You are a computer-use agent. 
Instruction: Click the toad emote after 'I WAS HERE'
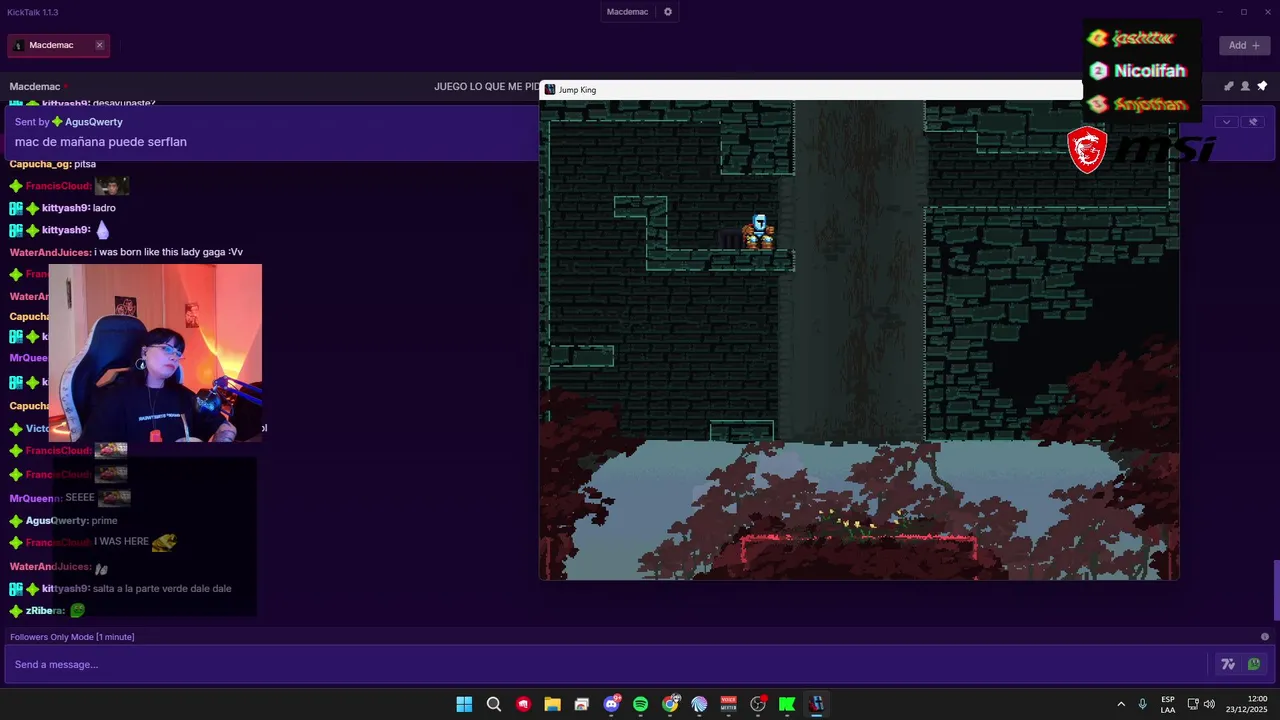tap(164, 542)
